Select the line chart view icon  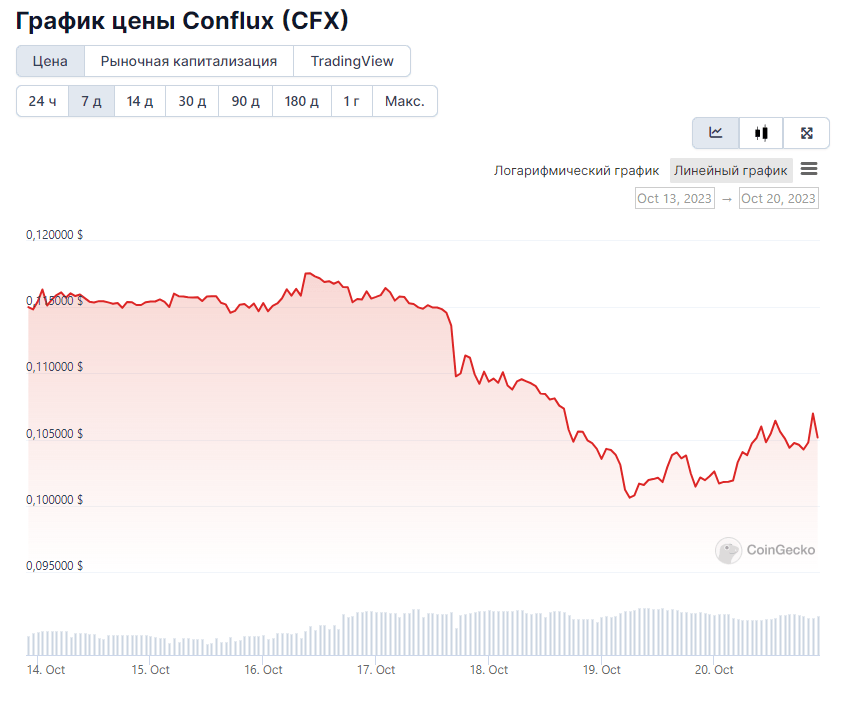716,133
